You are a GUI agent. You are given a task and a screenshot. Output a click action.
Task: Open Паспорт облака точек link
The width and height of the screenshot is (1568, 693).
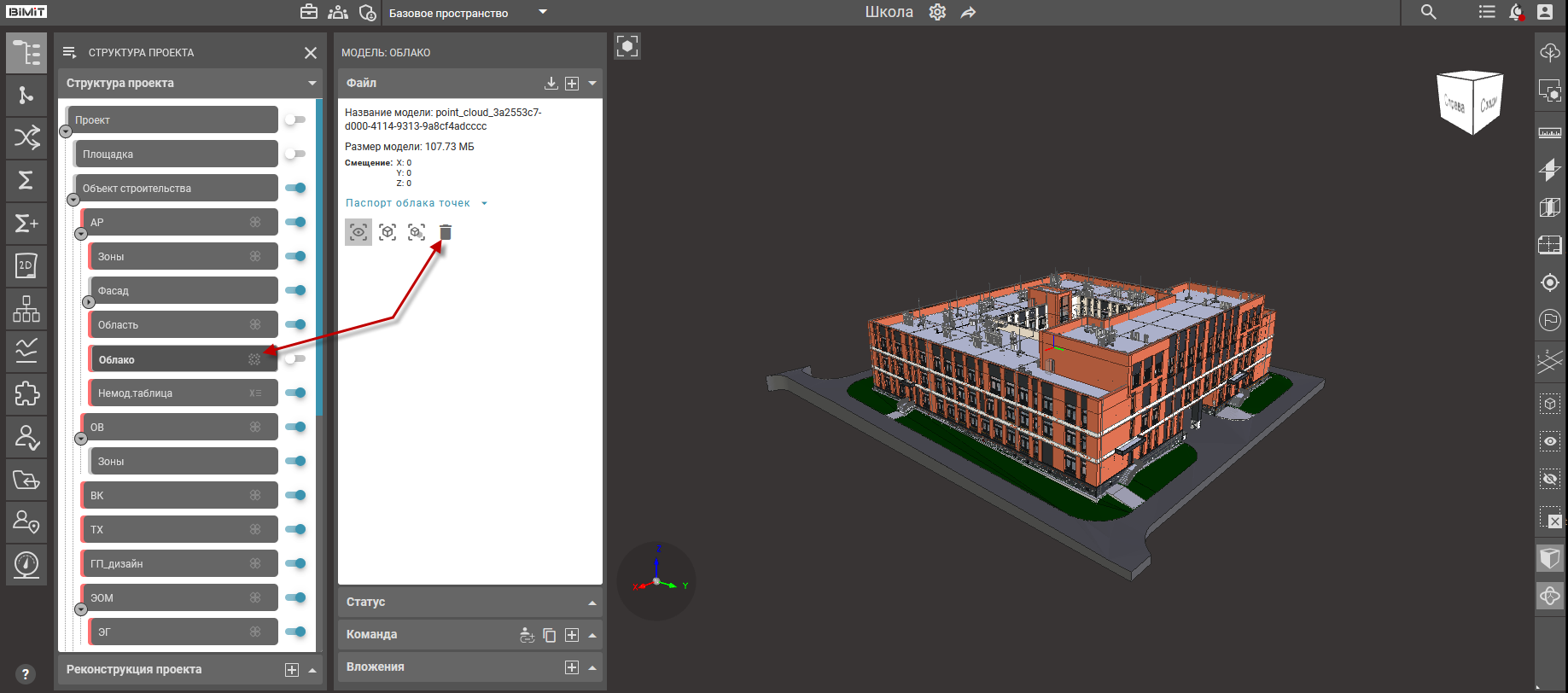click(x=408, y=203)
